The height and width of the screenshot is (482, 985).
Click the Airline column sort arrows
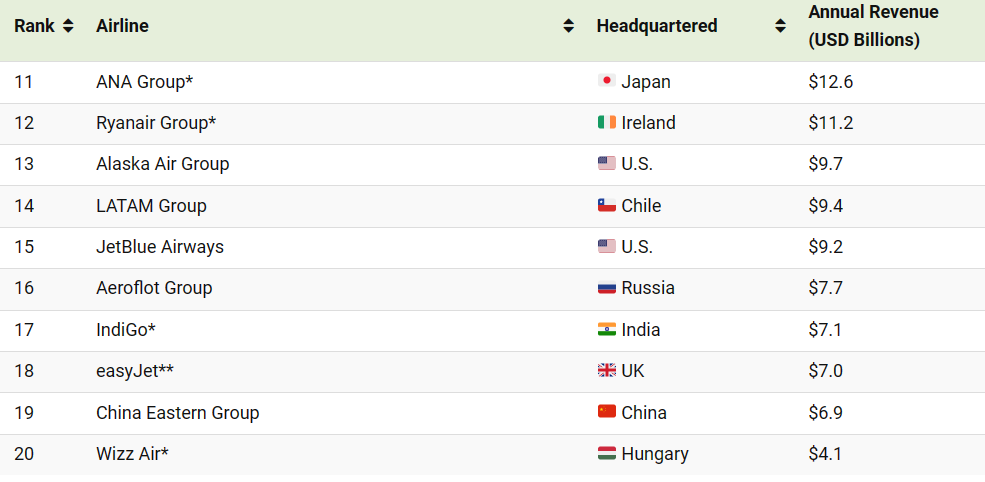tap(569, 26)
